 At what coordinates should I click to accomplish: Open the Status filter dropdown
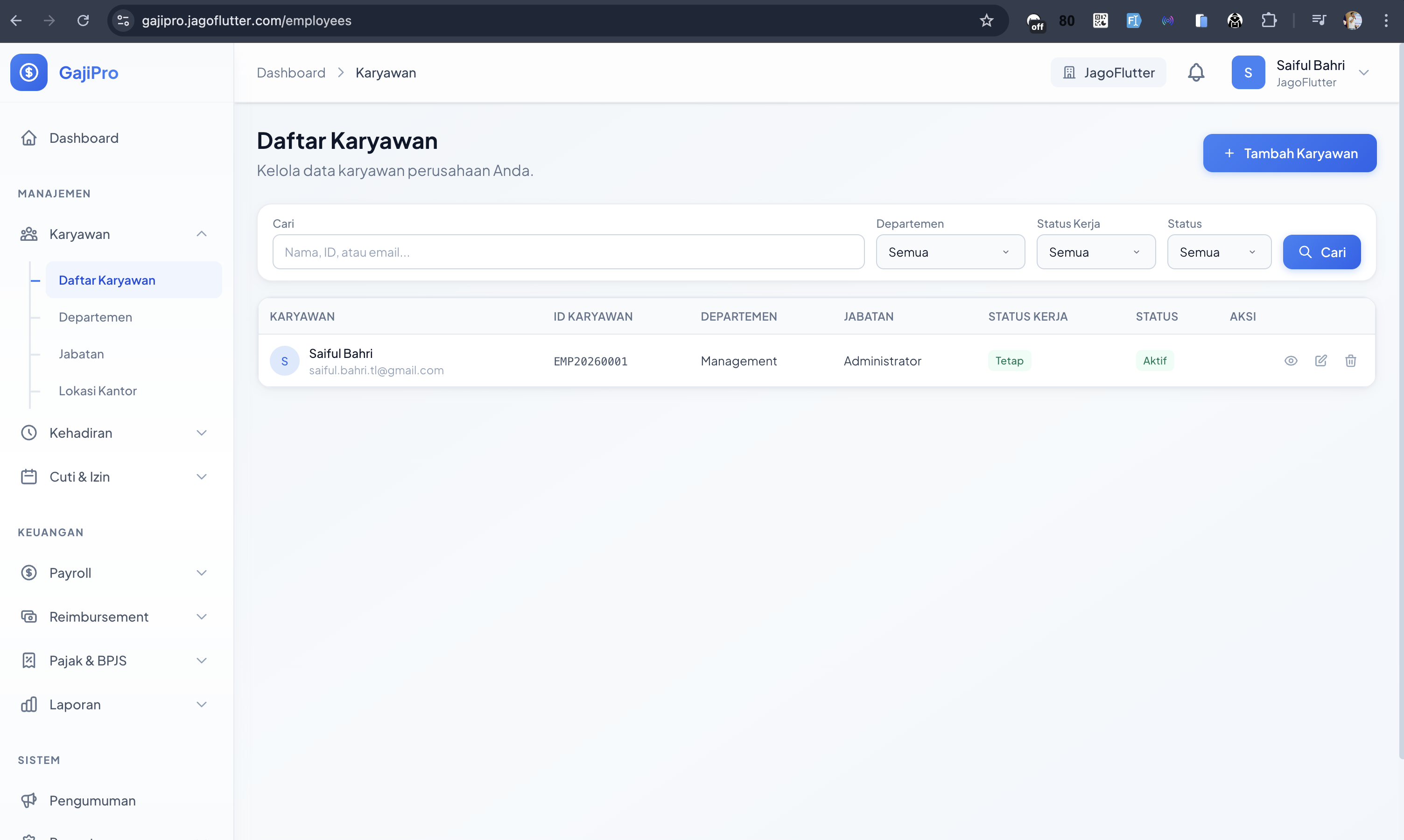(x=1219, y=252)
